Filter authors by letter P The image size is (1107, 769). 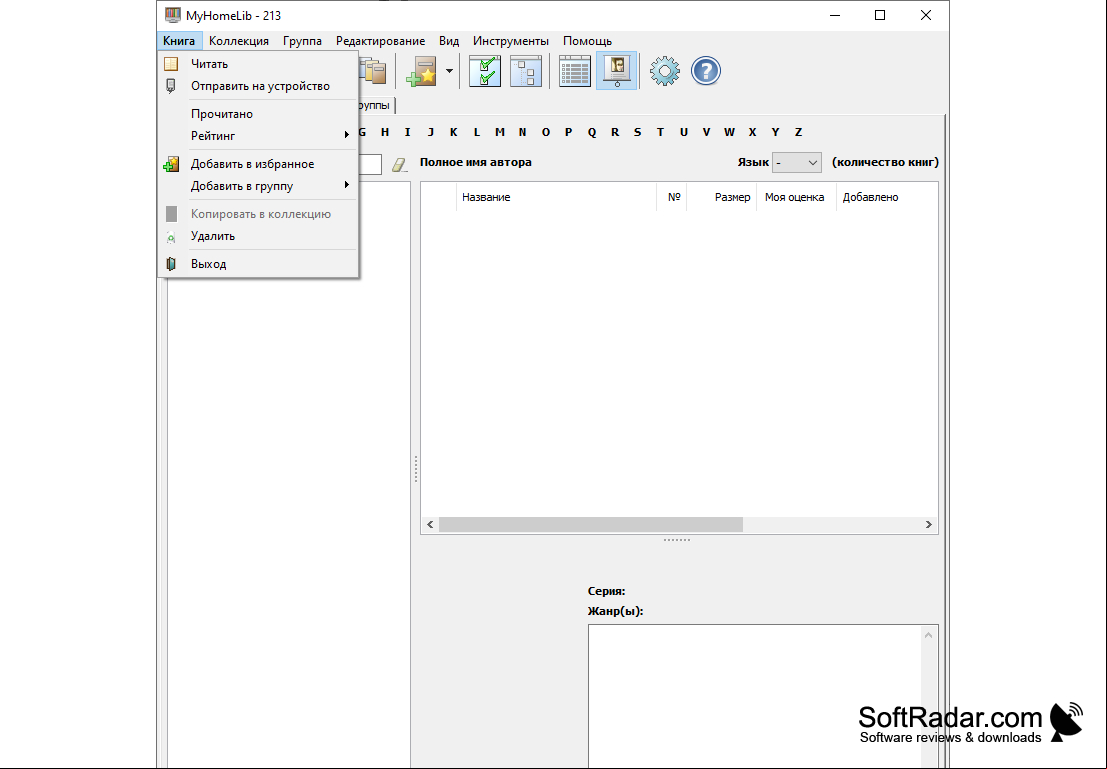click(568, 132)
